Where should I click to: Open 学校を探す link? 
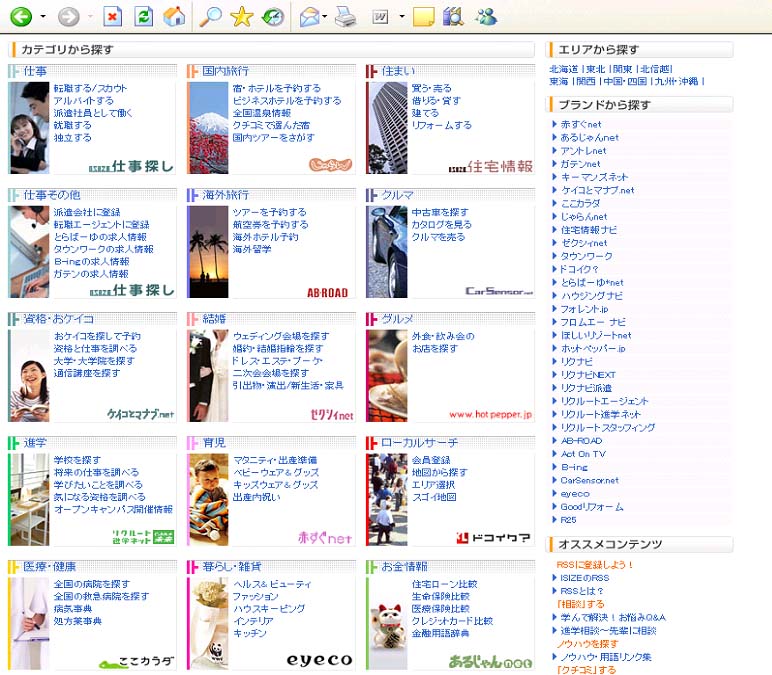click(x=77, y=460)
